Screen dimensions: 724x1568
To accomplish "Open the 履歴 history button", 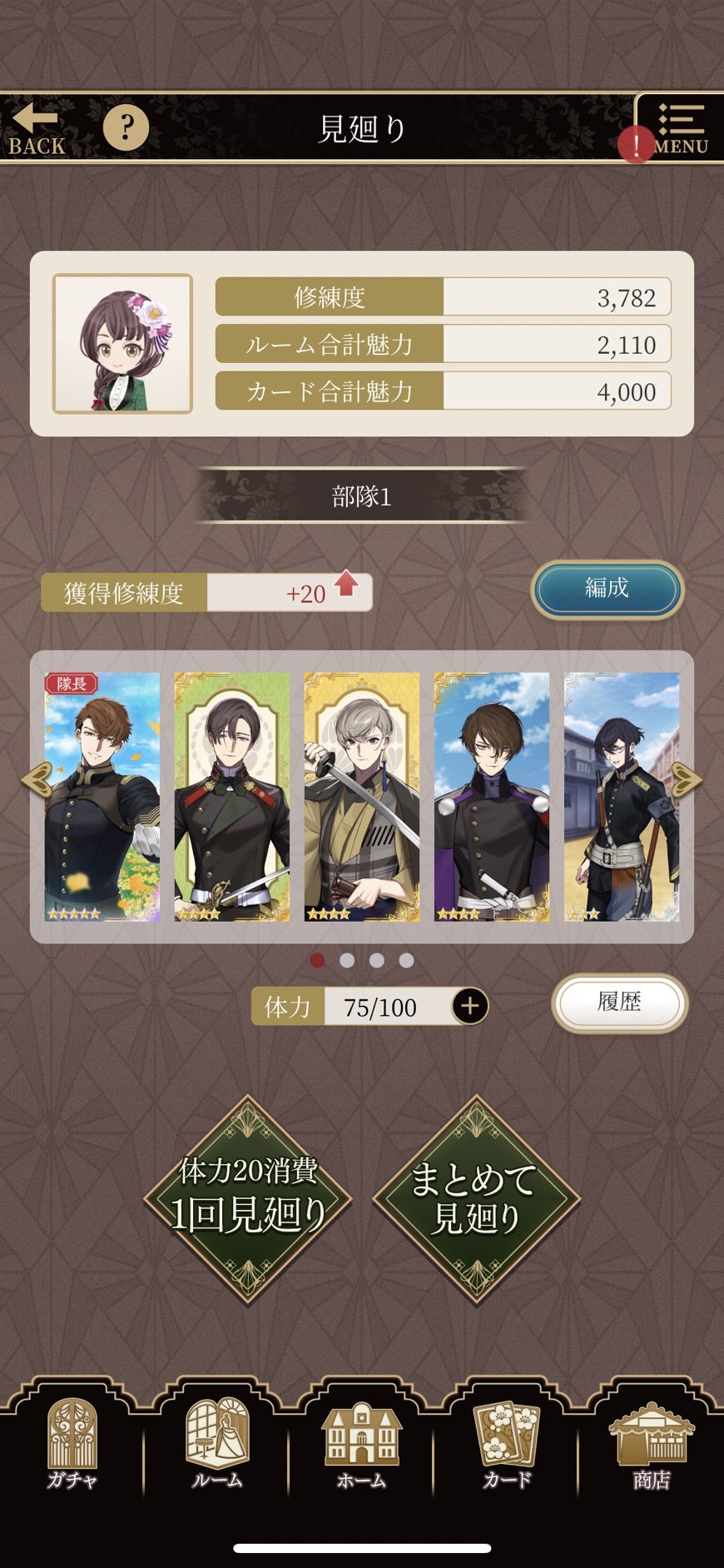I will (x=620, y=1003).
